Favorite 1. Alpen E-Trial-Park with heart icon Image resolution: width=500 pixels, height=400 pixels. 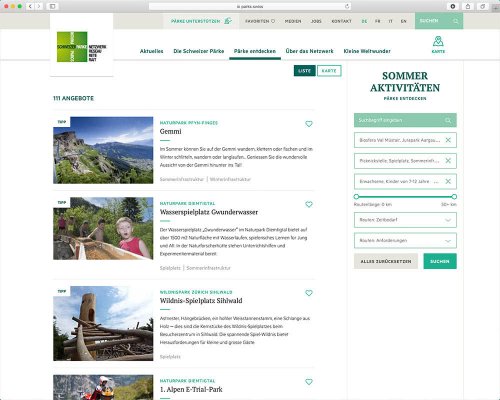point(309,382)
